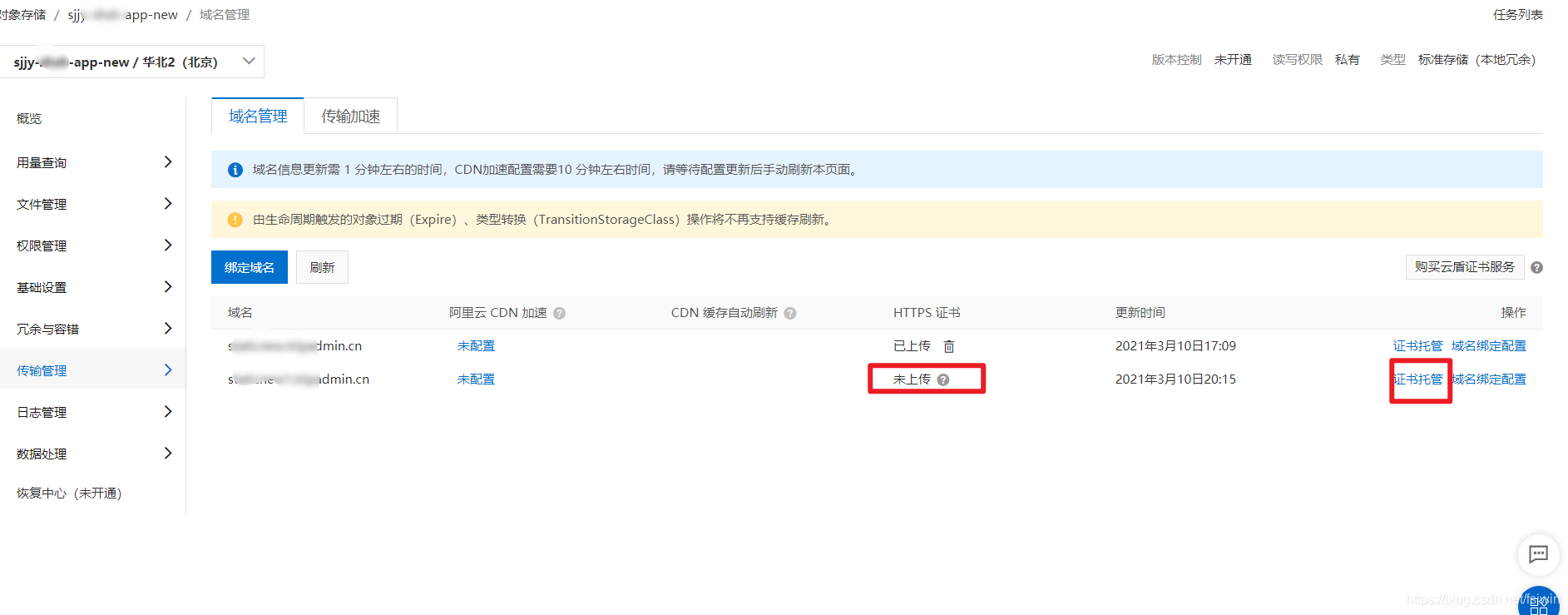The width and height of the screenshot is (1568, 615).
Task: Click 证书托管 in the 17:09 row
Action: pos(1417,346)
